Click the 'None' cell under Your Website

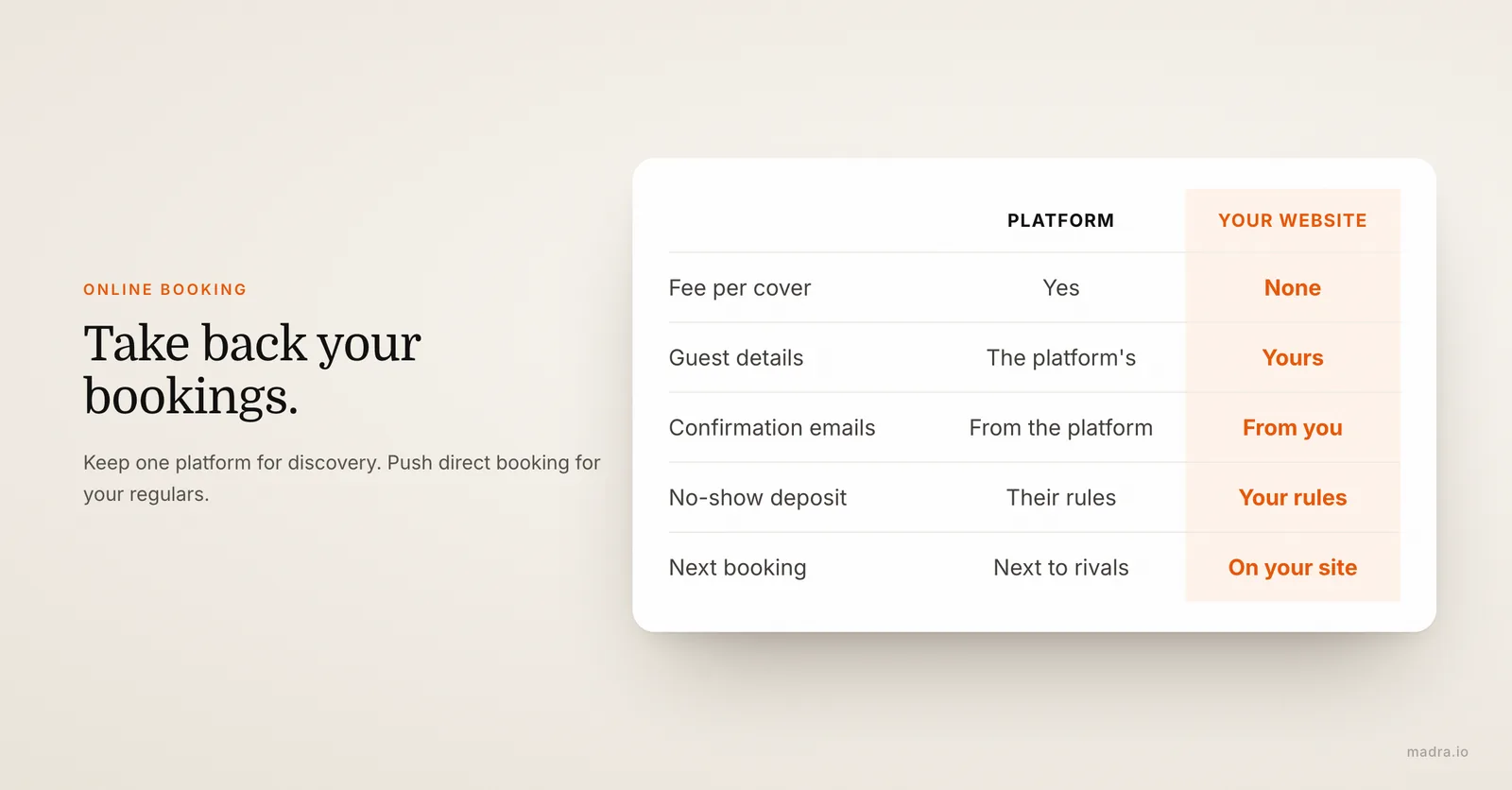1293,288
